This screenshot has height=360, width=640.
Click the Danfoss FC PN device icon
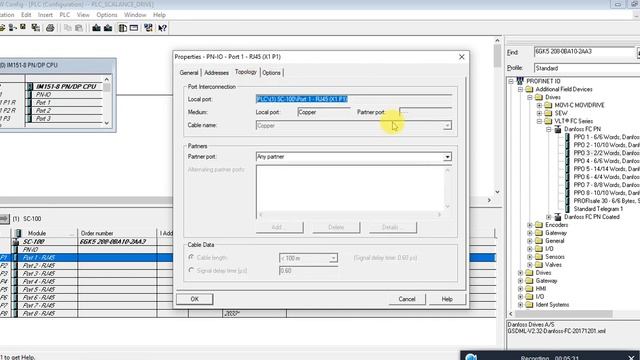click(x=558, y=129)
